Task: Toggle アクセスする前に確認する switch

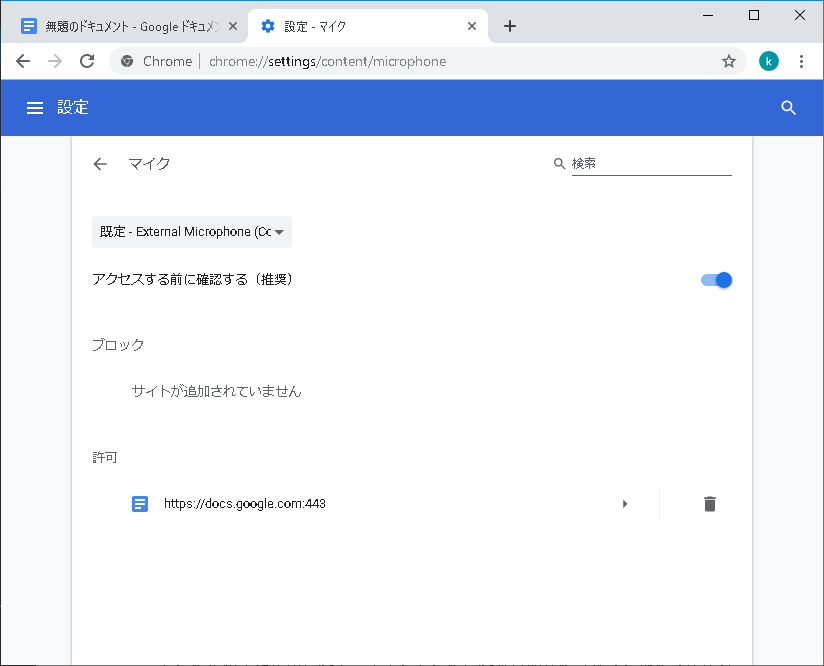Action: pos(717,280)
